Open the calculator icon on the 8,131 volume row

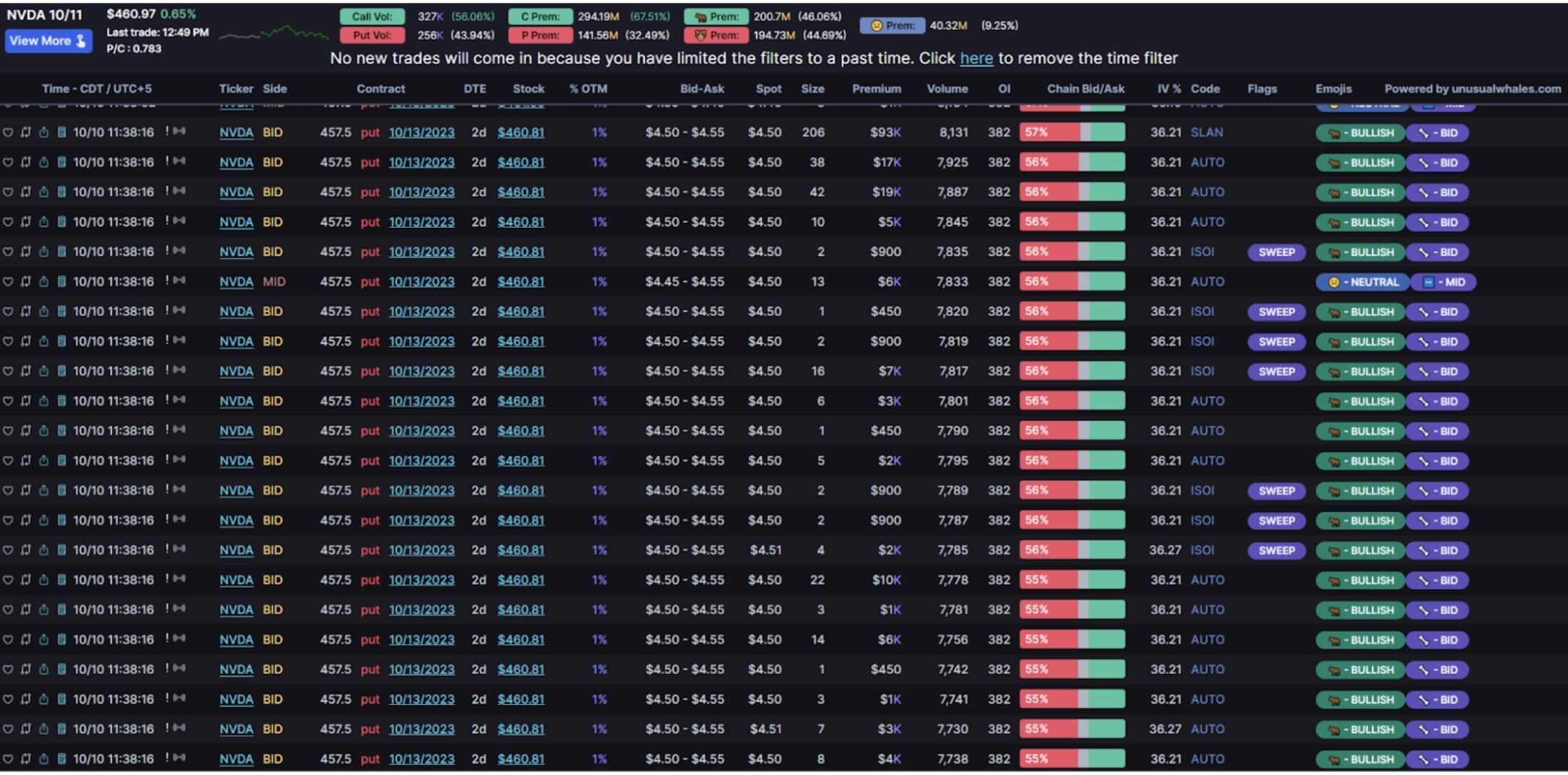[61, 132]
